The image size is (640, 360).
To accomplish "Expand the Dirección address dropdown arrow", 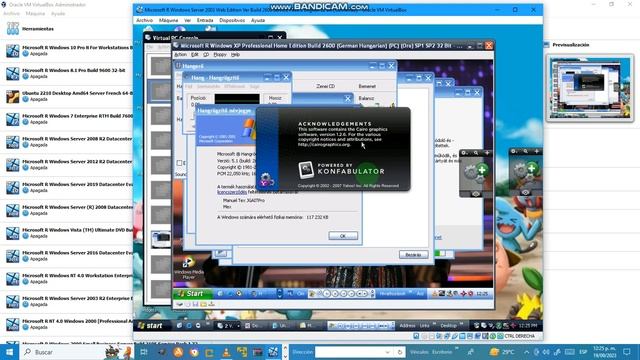I will 388,352.
